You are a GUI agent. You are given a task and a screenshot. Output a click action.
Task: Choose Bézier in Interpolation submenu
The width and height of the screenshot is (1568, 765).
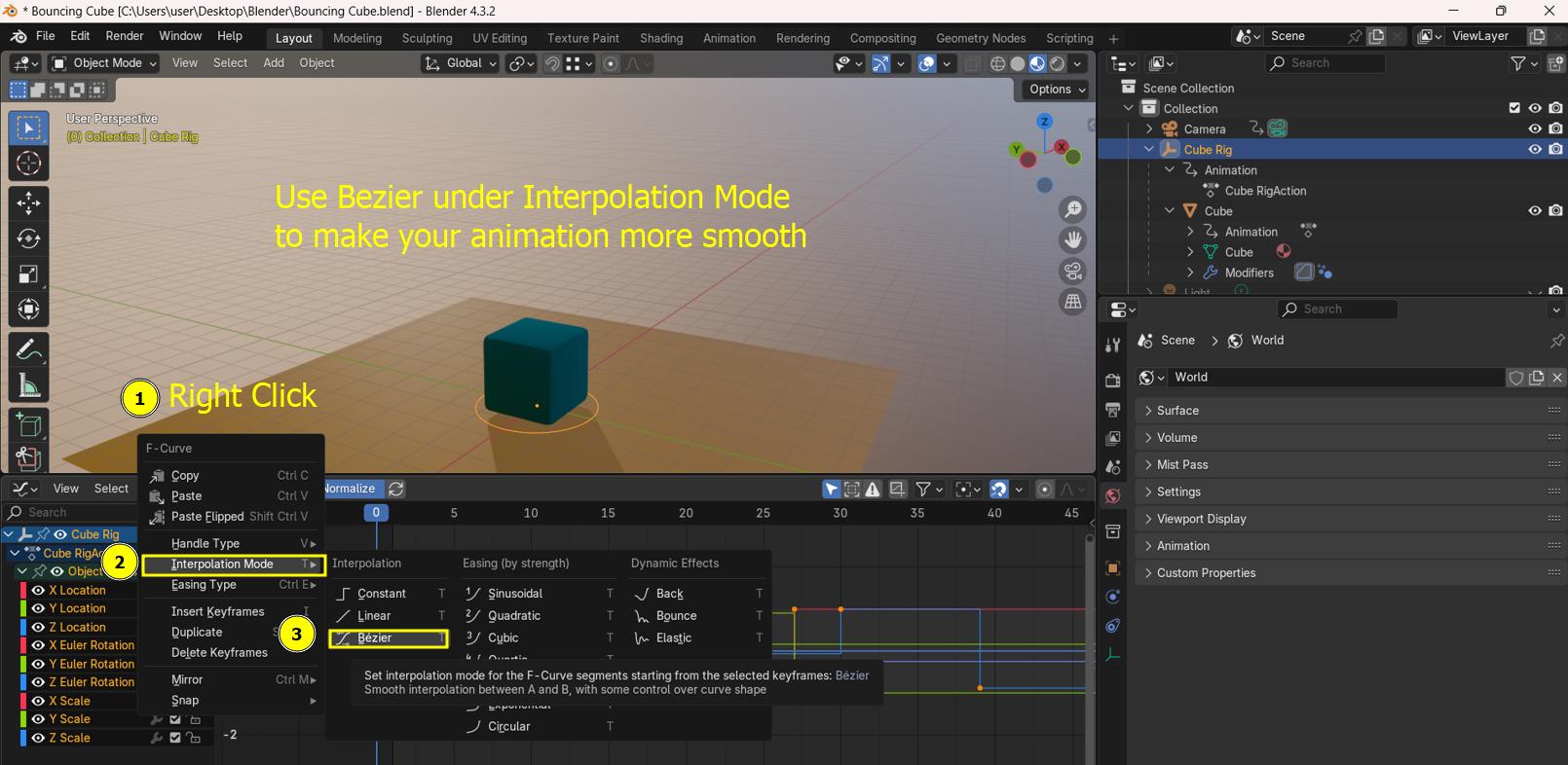389,638
